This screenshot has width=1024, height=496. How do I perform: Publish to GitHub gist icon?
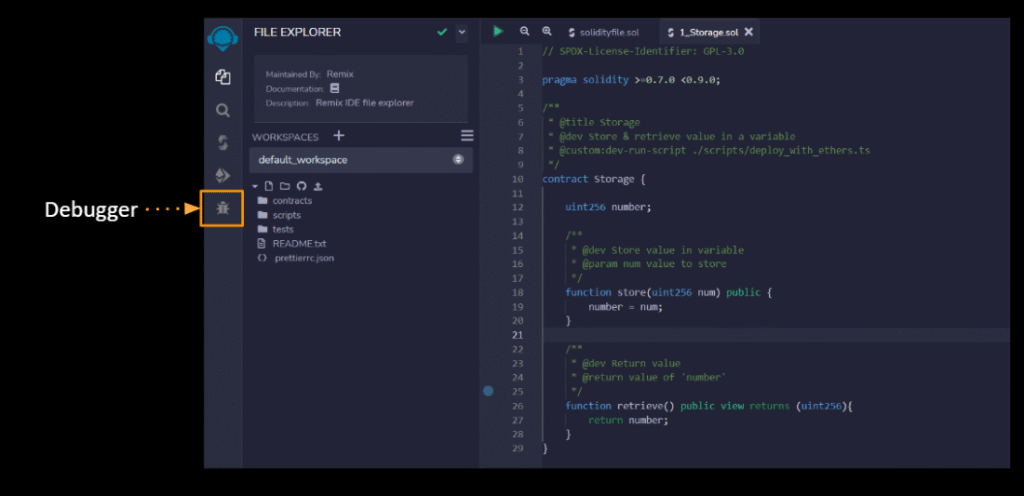coord(302,187)
